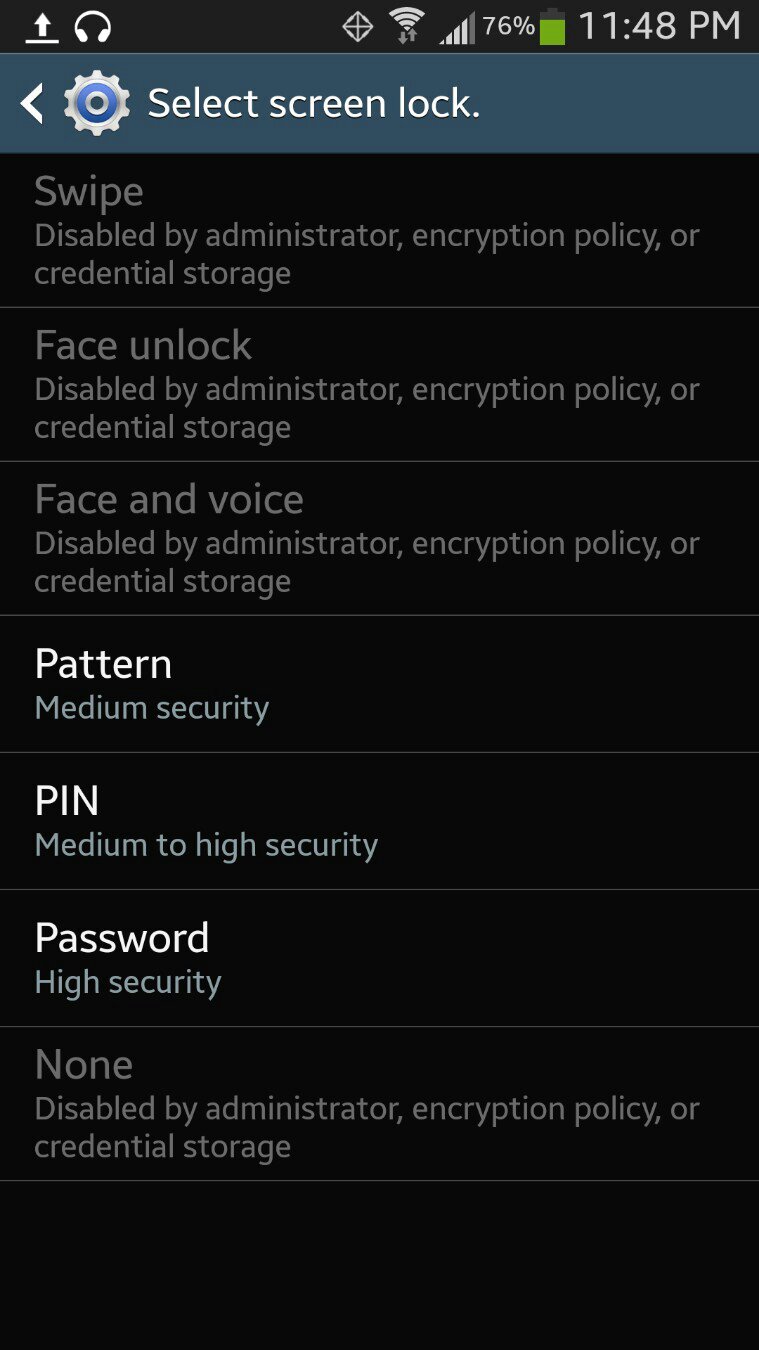Tap the Face and voice option
This screenshot has height=1350, width=759.
point(379,538)
